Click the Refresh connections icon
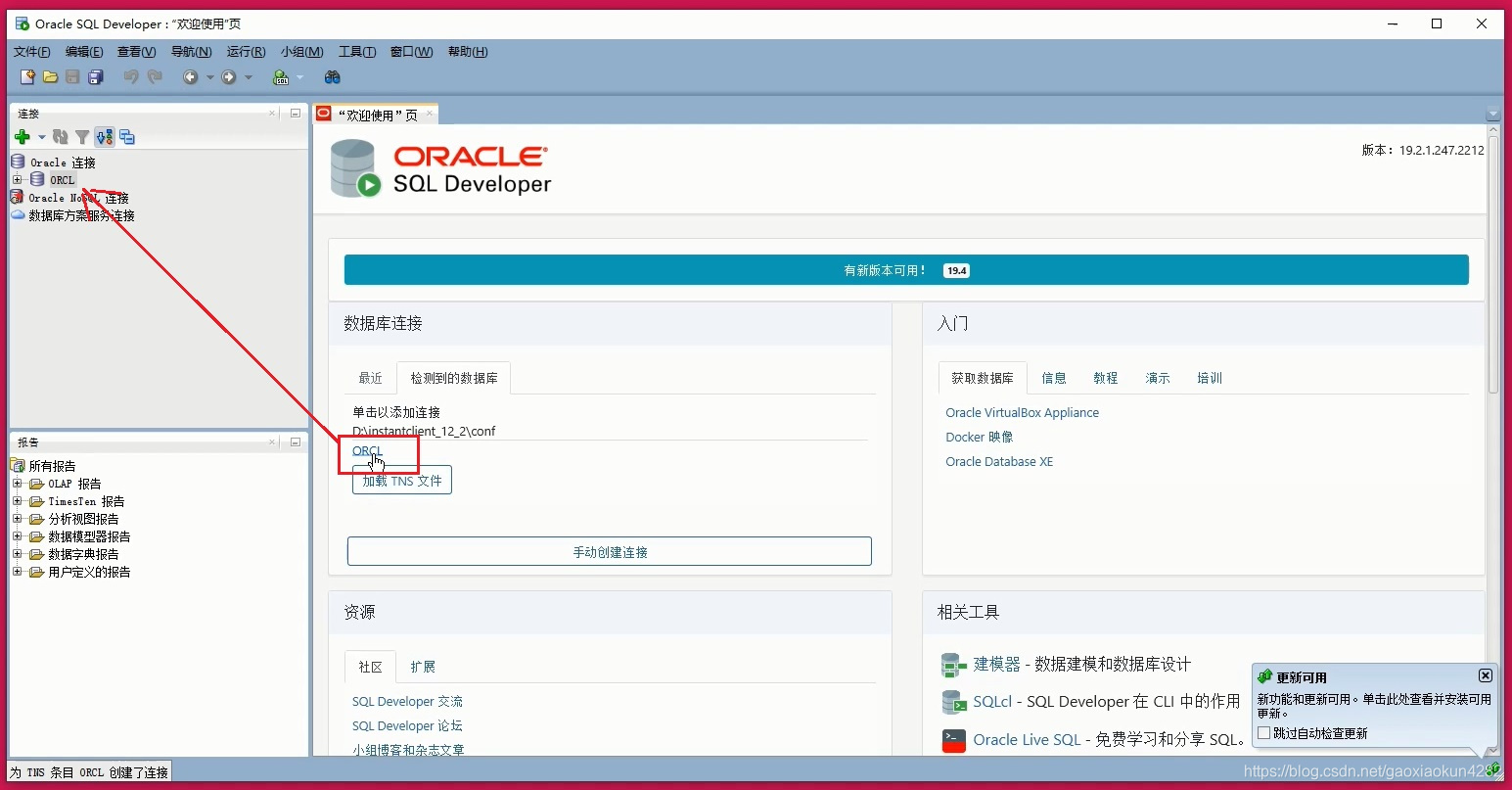1512x790 pixels. tap(61, 137)
